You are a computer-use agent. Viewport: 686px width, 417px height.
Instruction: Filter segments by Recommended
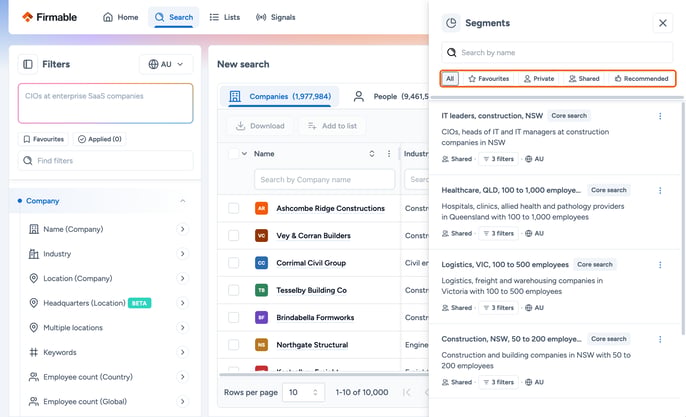pyautogui.click(x=641, y=79)
